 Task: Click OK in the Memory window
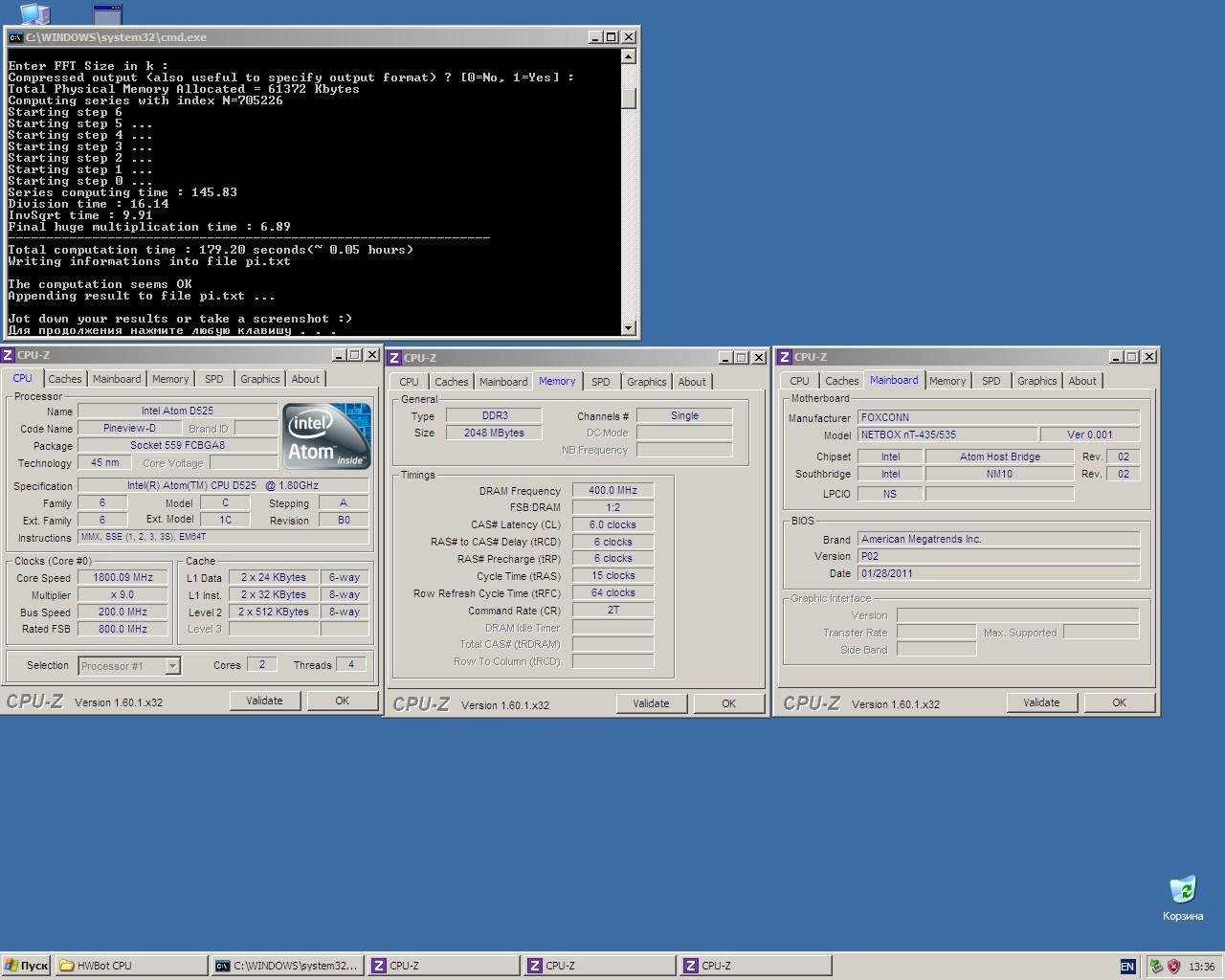coord(728,703)
